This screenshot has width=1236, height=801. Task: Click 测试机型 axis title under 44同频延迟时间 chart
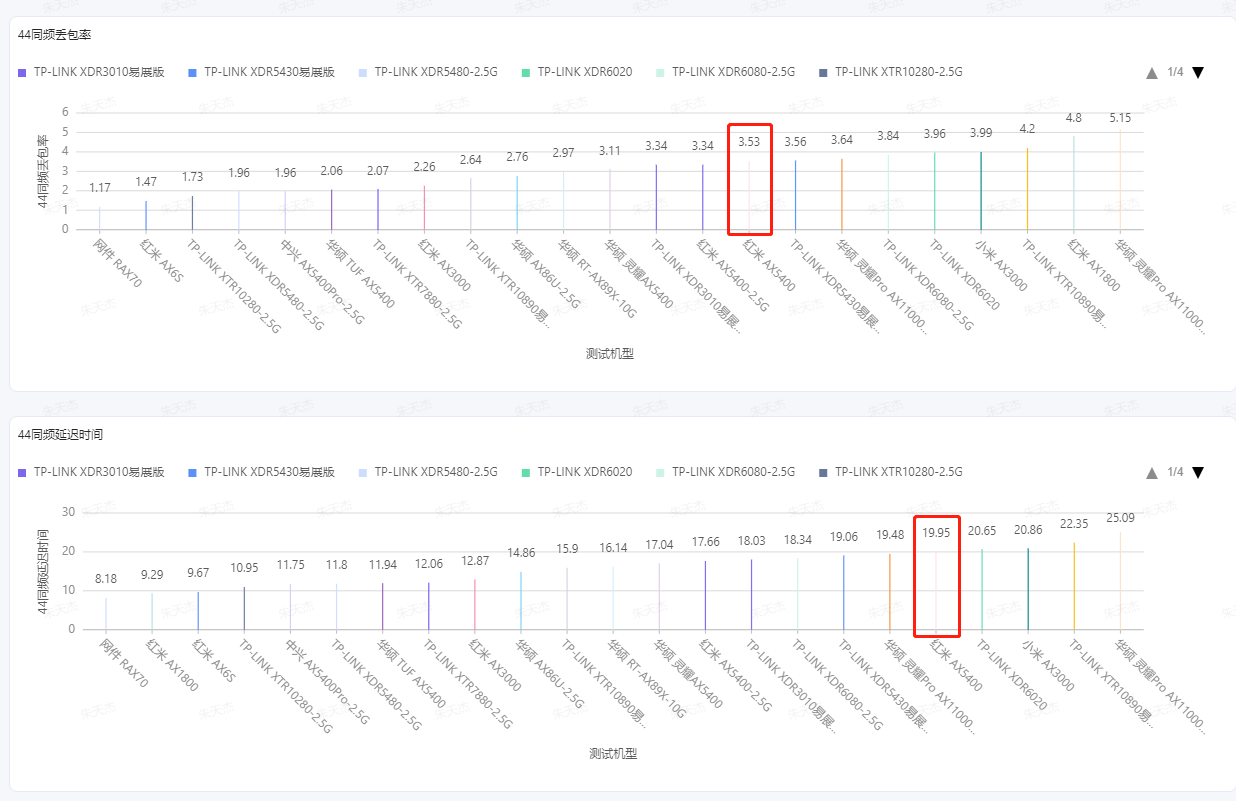tap(613, 753)
